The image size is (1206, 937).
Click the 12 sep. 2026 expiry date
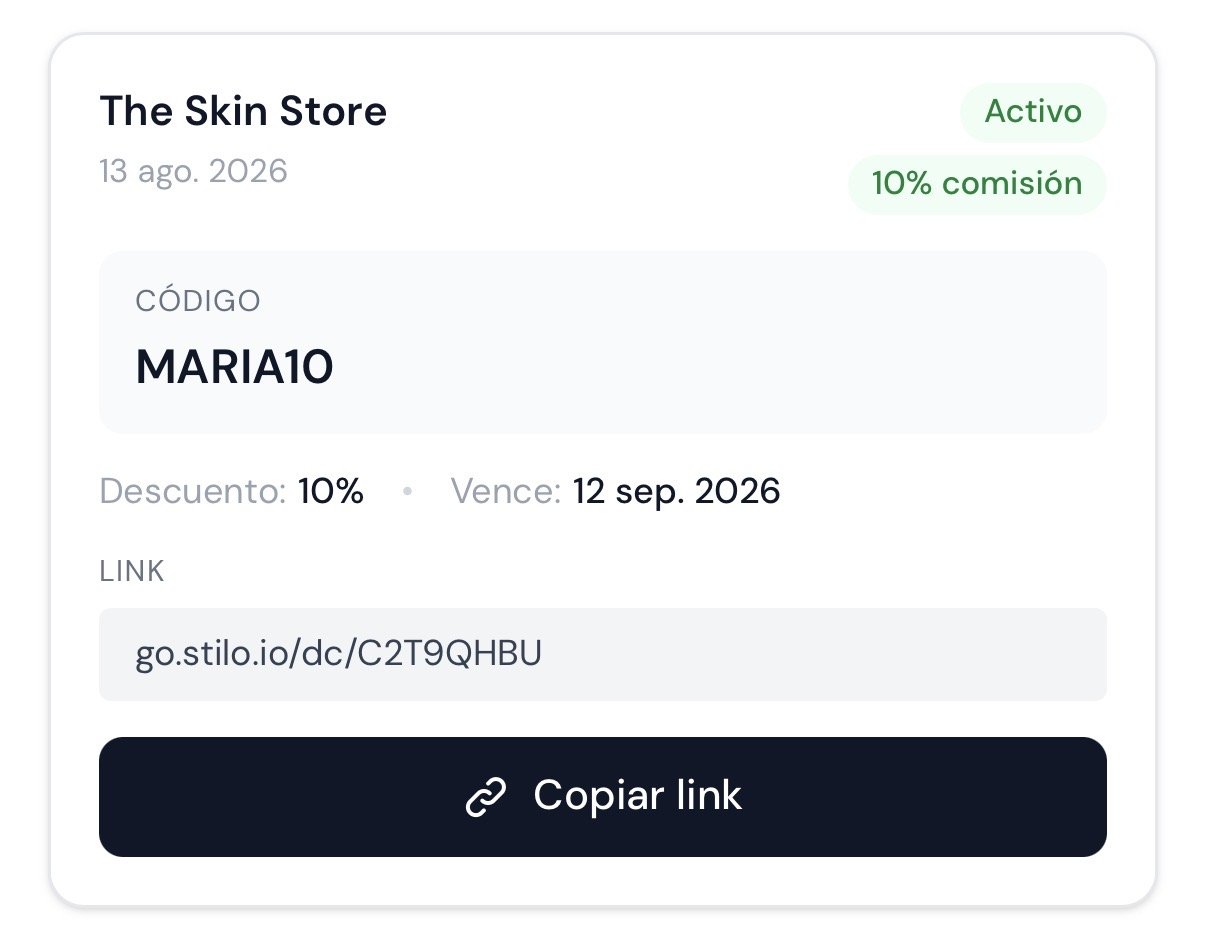pos(676,491)
